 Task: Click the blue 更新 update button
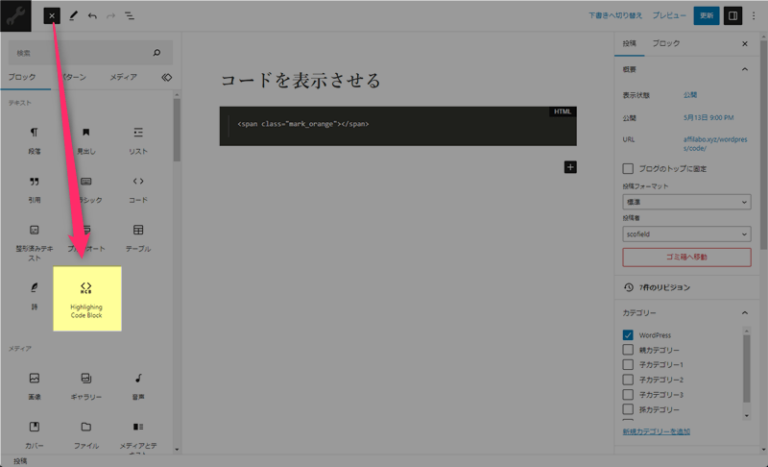(x=706, y=16)
